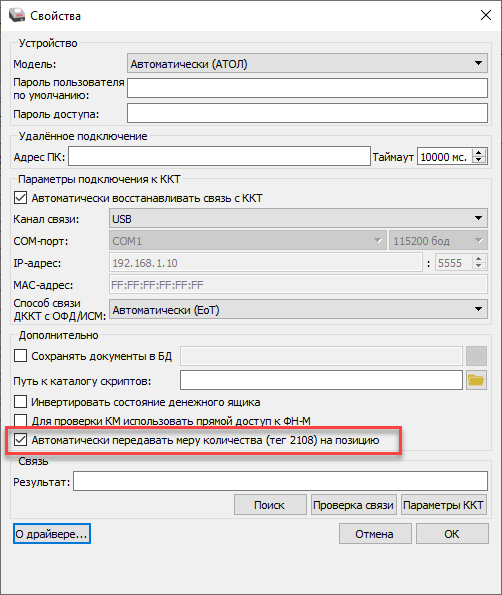The image size is (502, 595).
Task: Decrease timeout value with down arrow
Action: click(x=479, y=160)
